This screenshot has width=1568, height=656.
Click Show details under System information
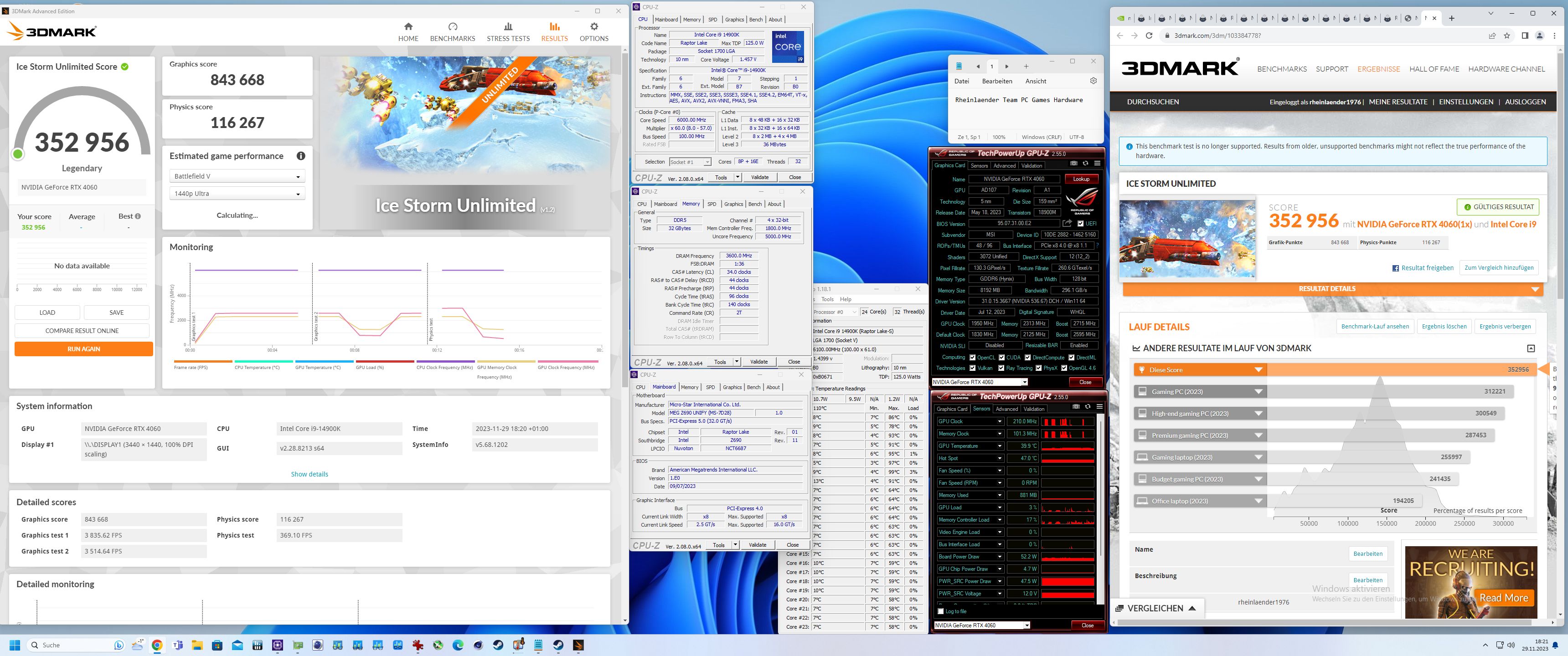309,474
